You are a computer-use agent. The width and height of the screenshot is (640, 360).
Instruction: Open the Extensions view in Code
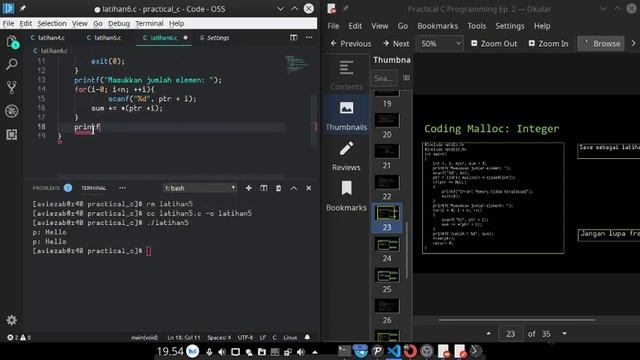(x=12, y=134)
